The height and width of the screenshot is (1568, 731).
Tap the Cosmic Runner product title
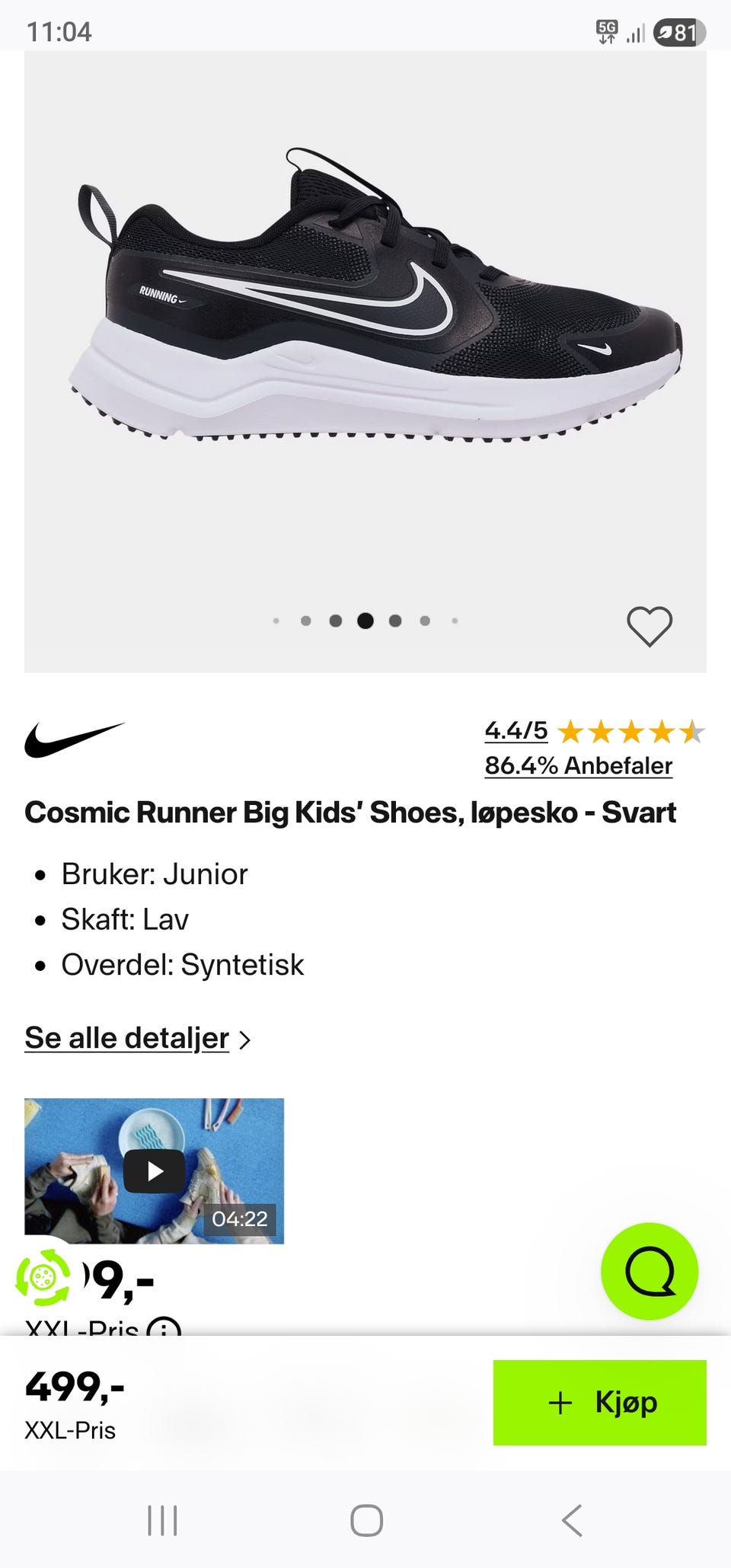(350, 813)
